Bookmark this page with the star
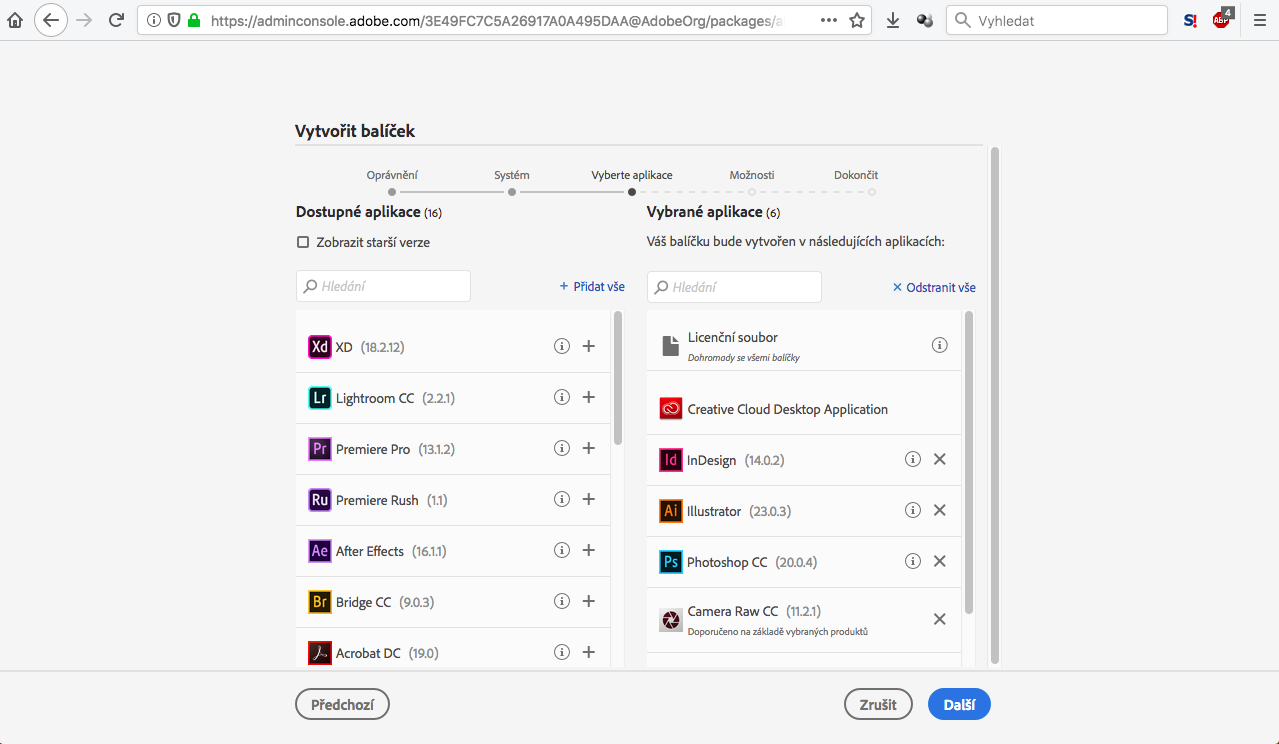Image resolution: width=1279 pixels, height=744 pixels. tap(857, 20)
